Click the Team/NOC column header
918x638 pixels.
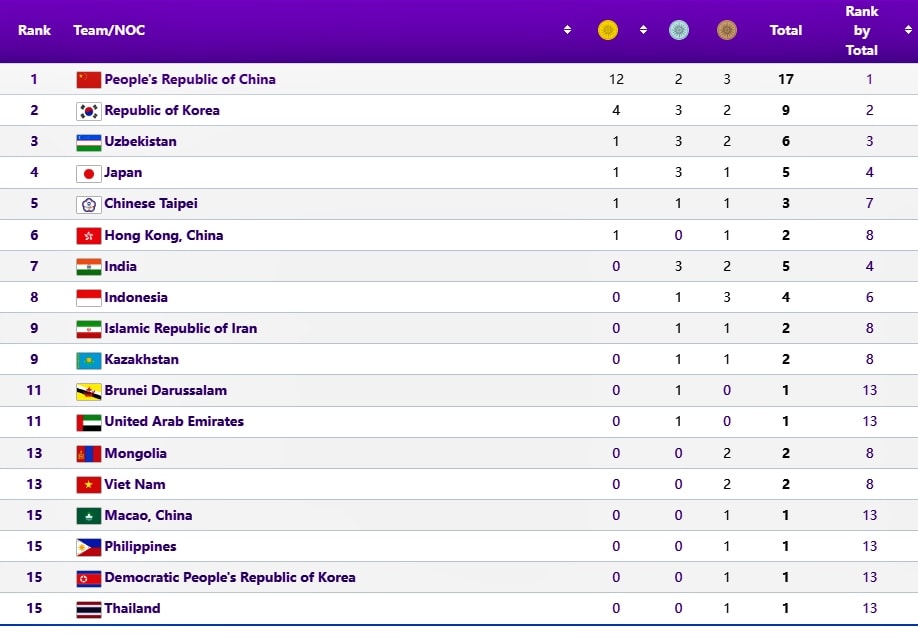tap(109, 30)
